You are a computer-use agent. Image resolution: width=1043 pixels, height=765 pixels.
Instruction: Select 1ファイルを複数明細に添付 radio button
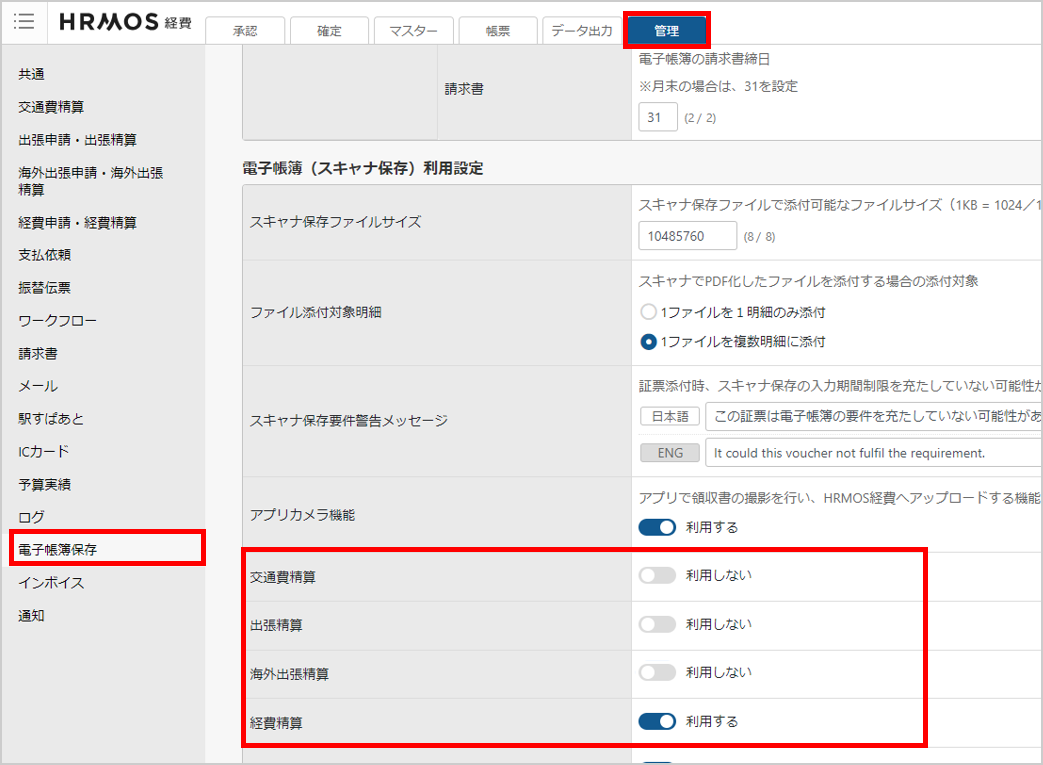(x=648, y=341)
